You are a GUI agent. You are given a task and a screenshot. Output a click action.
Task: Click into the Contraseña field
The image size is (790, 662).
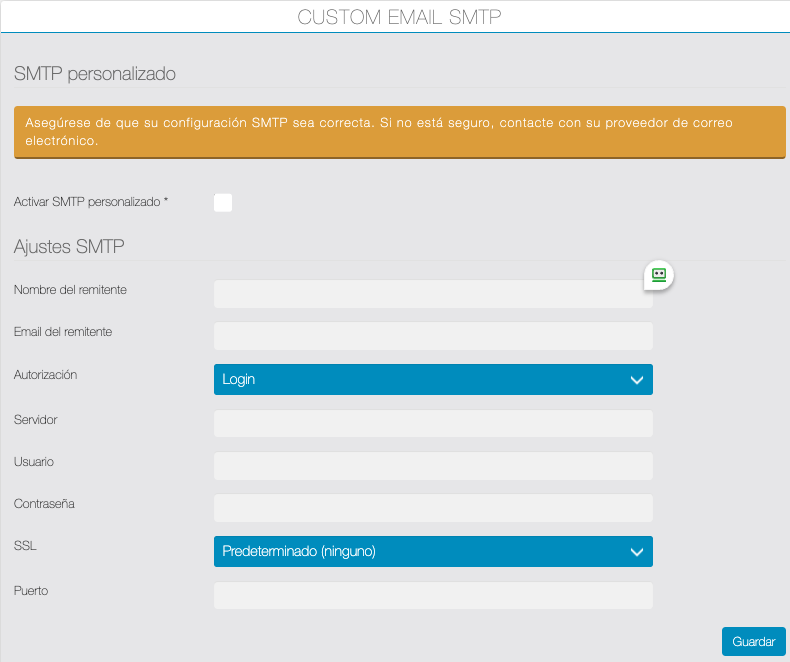click(x=433, y=508)
